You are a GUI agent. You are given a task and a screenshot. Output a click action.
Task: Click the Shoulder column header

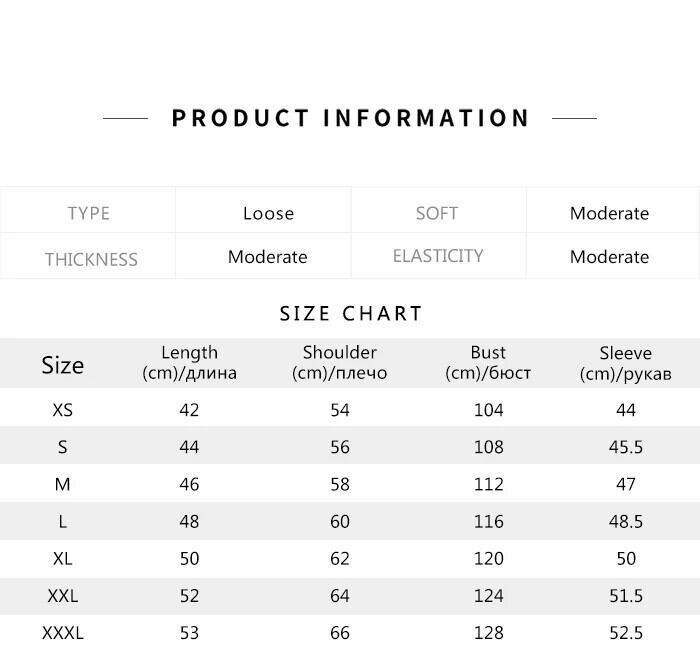340,363
